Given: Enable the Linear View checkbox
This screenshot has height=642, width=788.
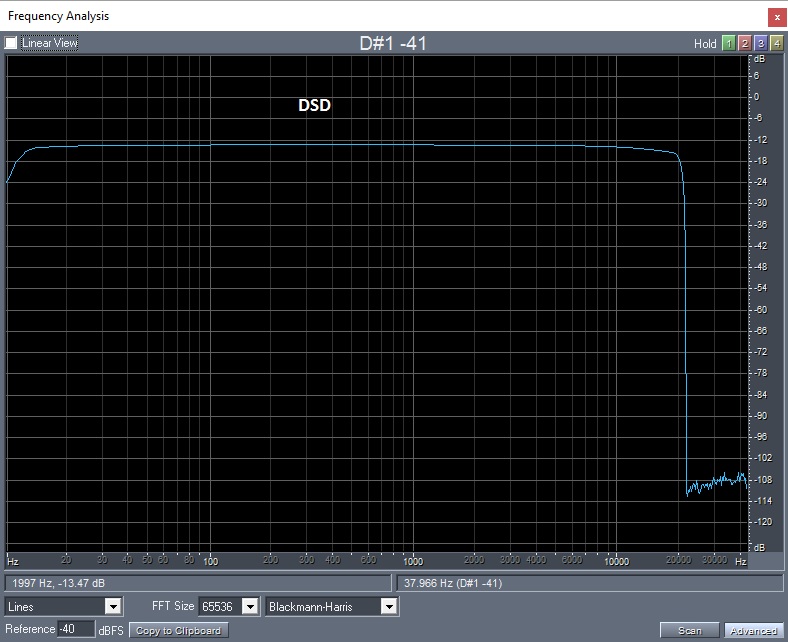Looking at the screenshot, I should (11, 43).
